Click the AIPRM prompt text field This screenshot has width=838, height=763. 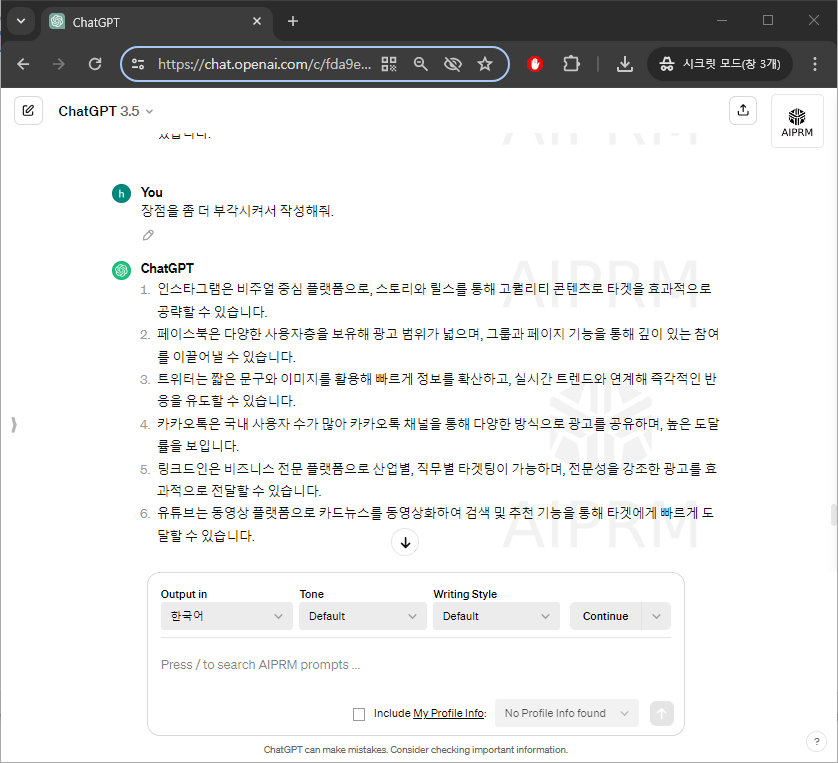point(415,665)
